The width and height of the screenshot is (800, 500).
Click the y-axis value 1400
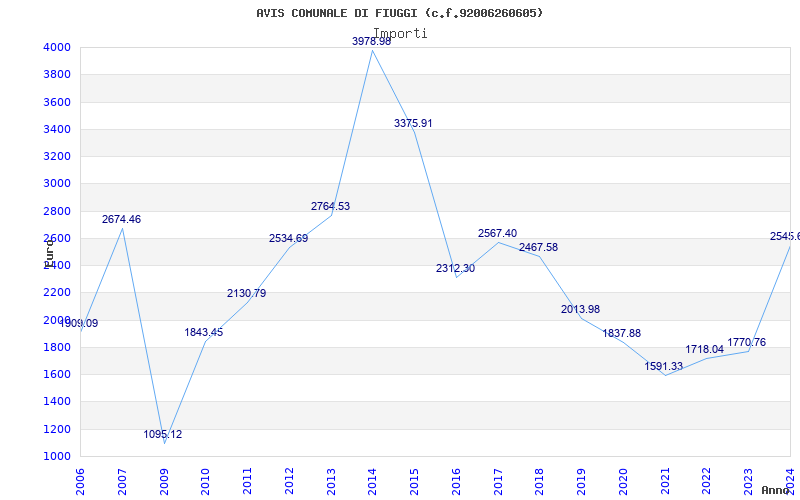(x=57, y=402)
